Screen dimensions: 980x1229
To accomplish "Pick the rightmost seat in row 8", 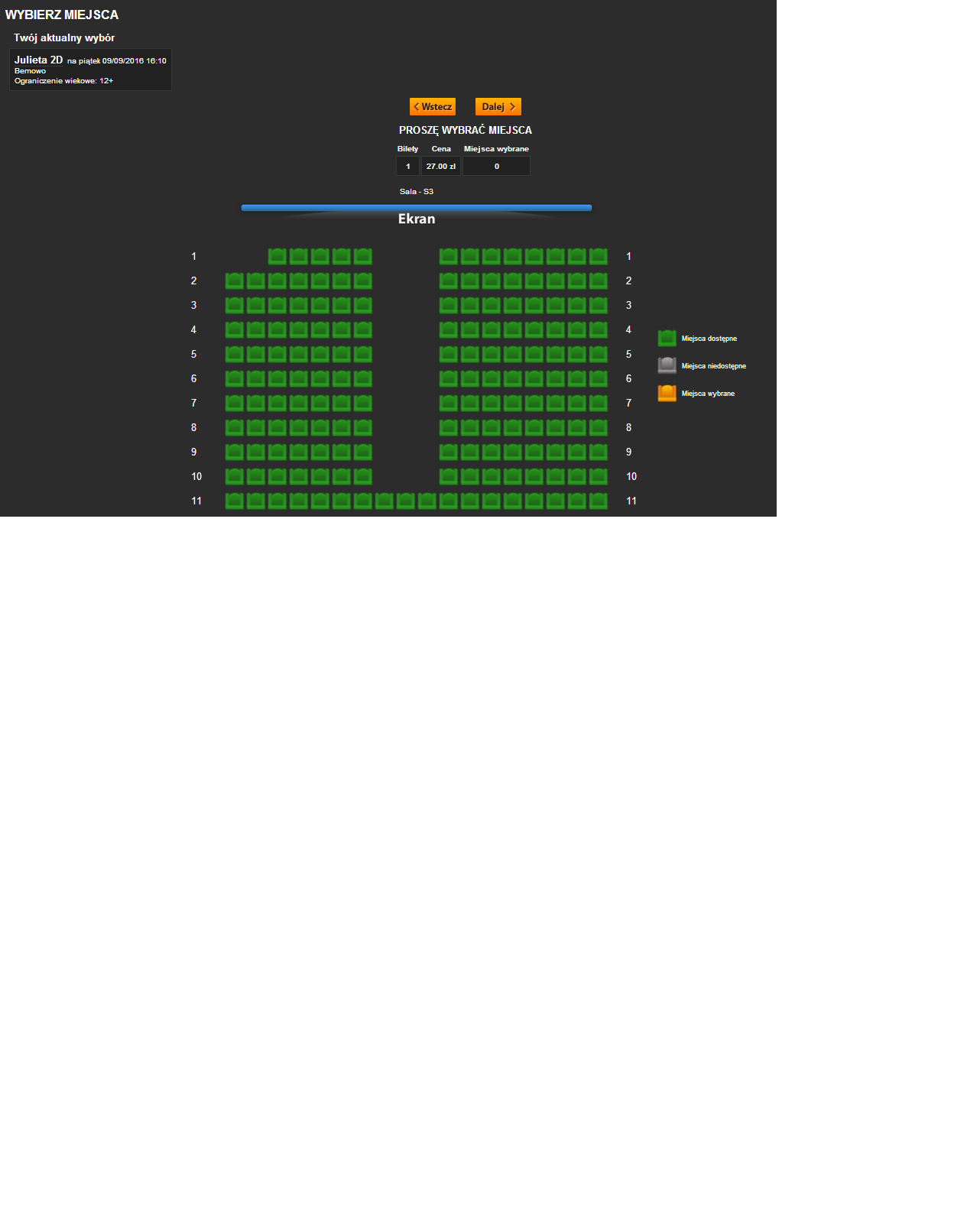I will 599,428.
